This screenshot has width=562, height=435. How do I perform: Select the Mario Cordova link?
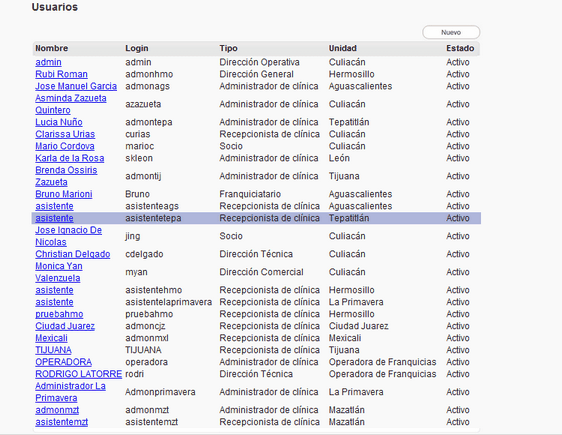65,146
